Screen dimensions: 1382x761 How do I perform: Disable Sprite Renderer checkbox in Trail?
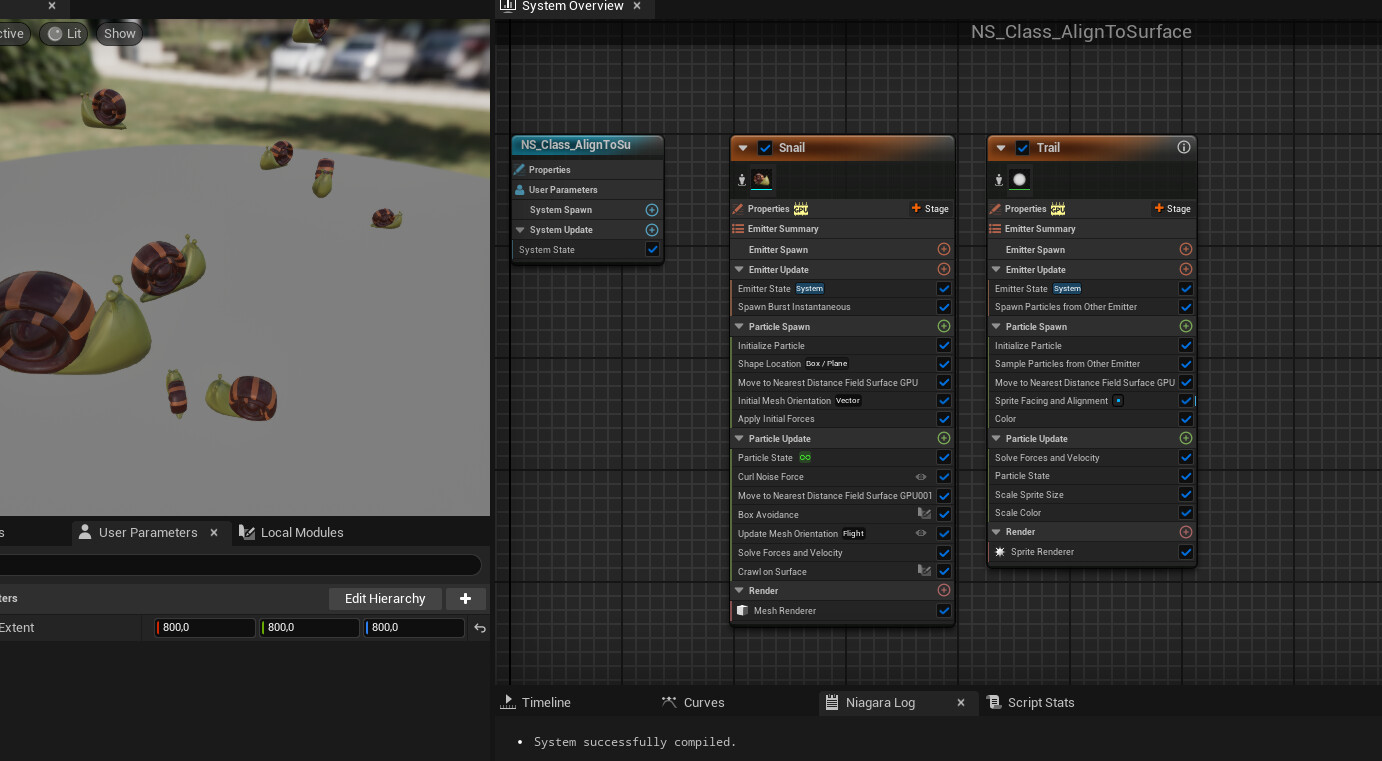click(x=1186, y=552)
